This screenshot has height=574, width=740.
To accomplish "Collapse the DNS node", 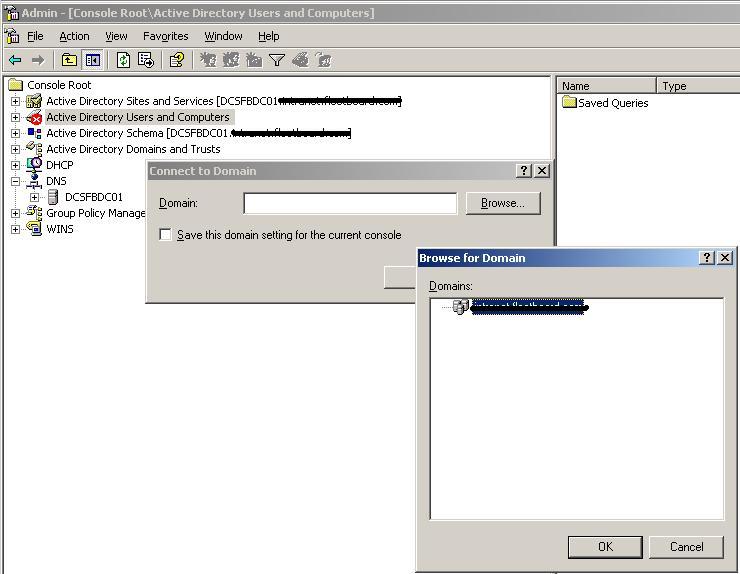I will [x=16, y=181].
